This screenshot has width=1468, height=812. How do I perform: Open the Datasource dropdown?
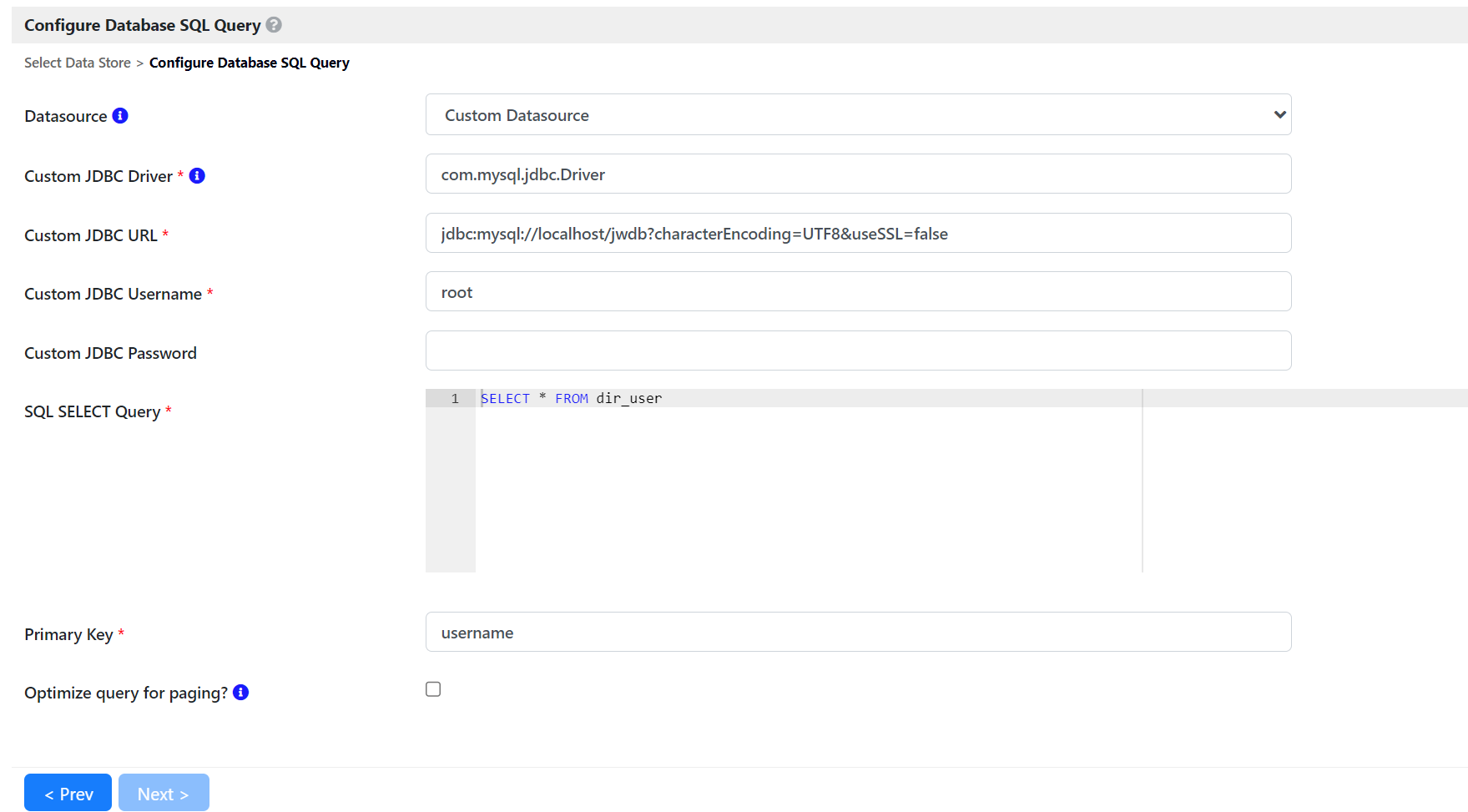[858, 115]
